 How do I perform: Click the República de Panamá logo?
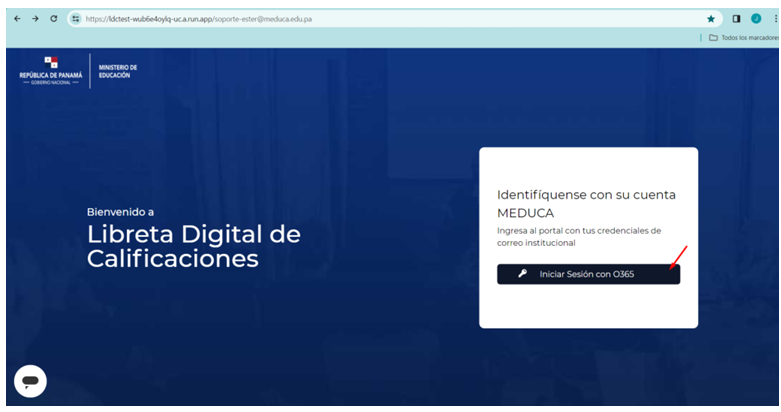(51, 70)
